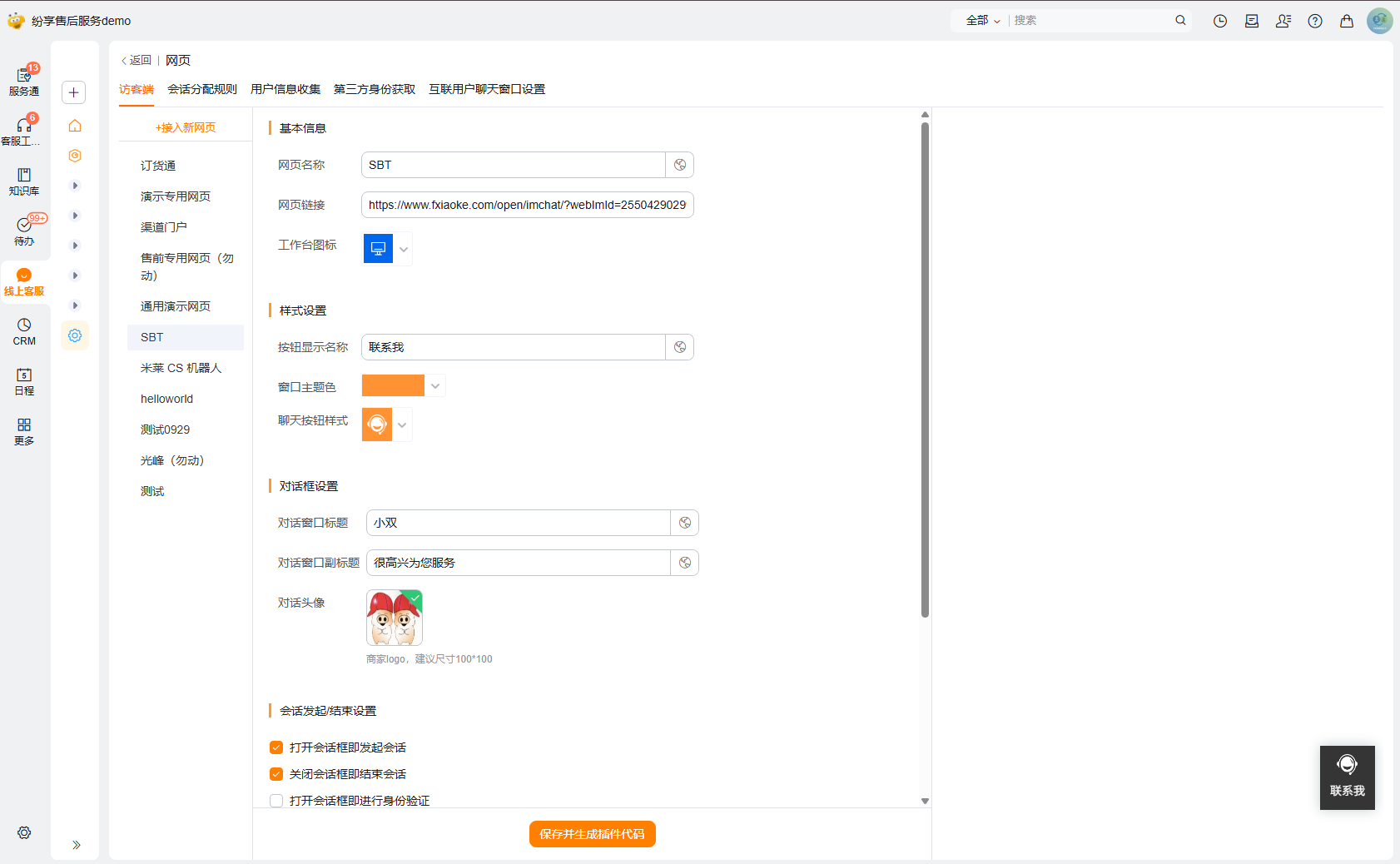Select 渠道门户 in the webpage list

click(x=186, y=227)
